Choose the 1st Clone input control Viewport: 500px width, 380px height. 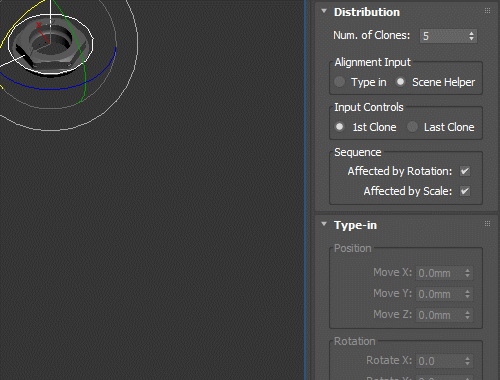point(339,127)
